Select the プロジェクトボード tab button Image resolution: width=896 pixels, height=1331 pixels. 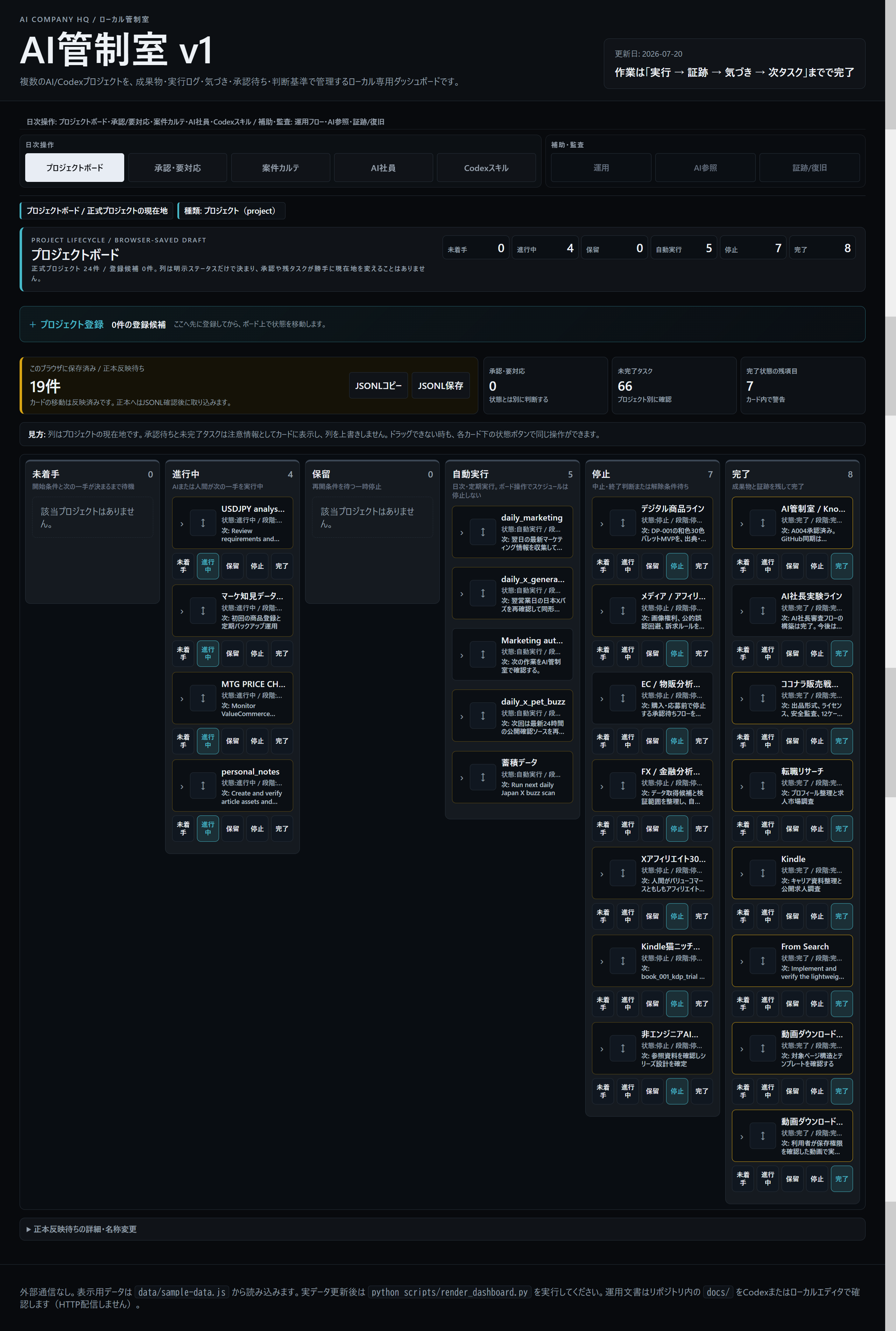click(75, 168)
